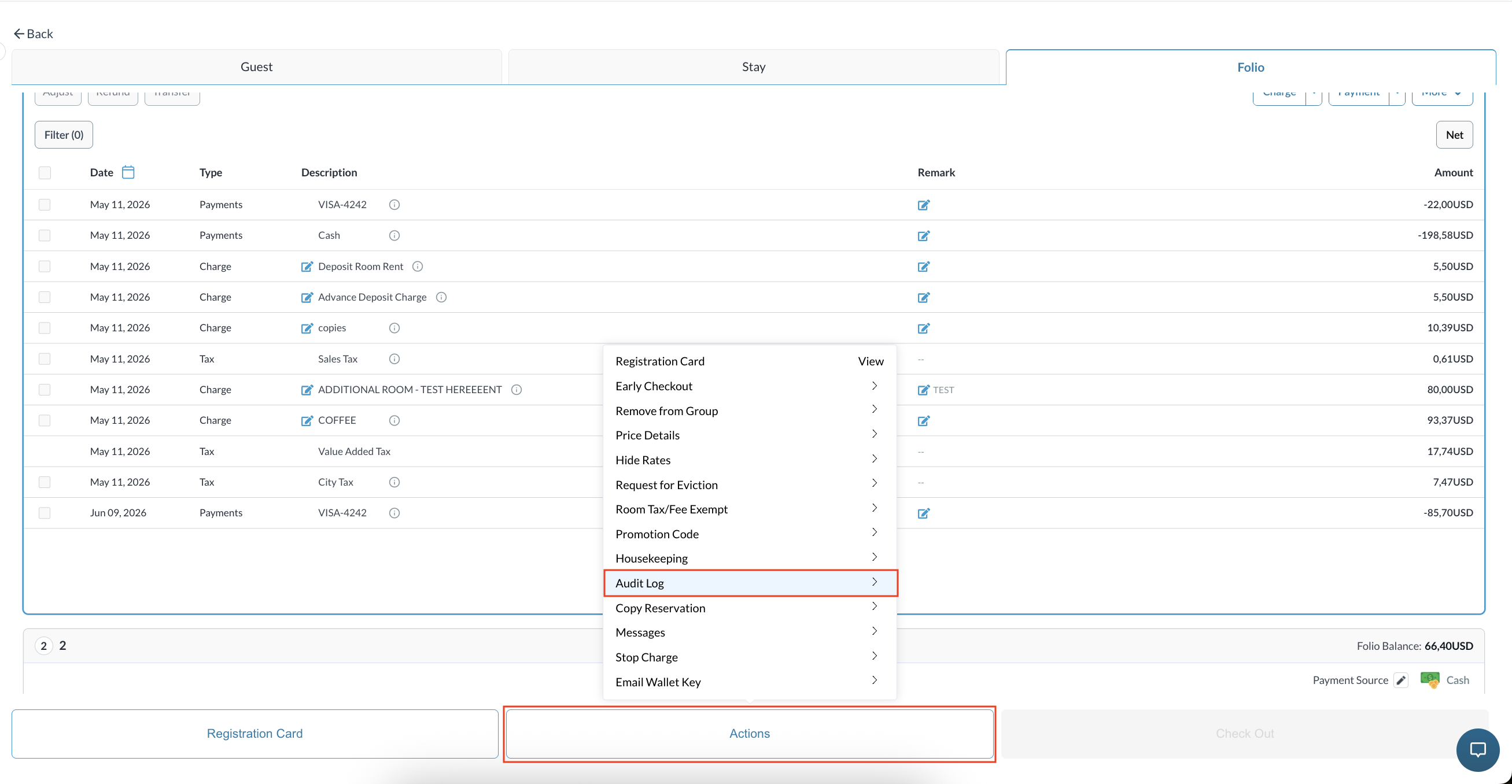This screenshot has height=784, width=1512.
Task: Show info for Advance Deposit Charge
Action: click(x=441, y=297)
